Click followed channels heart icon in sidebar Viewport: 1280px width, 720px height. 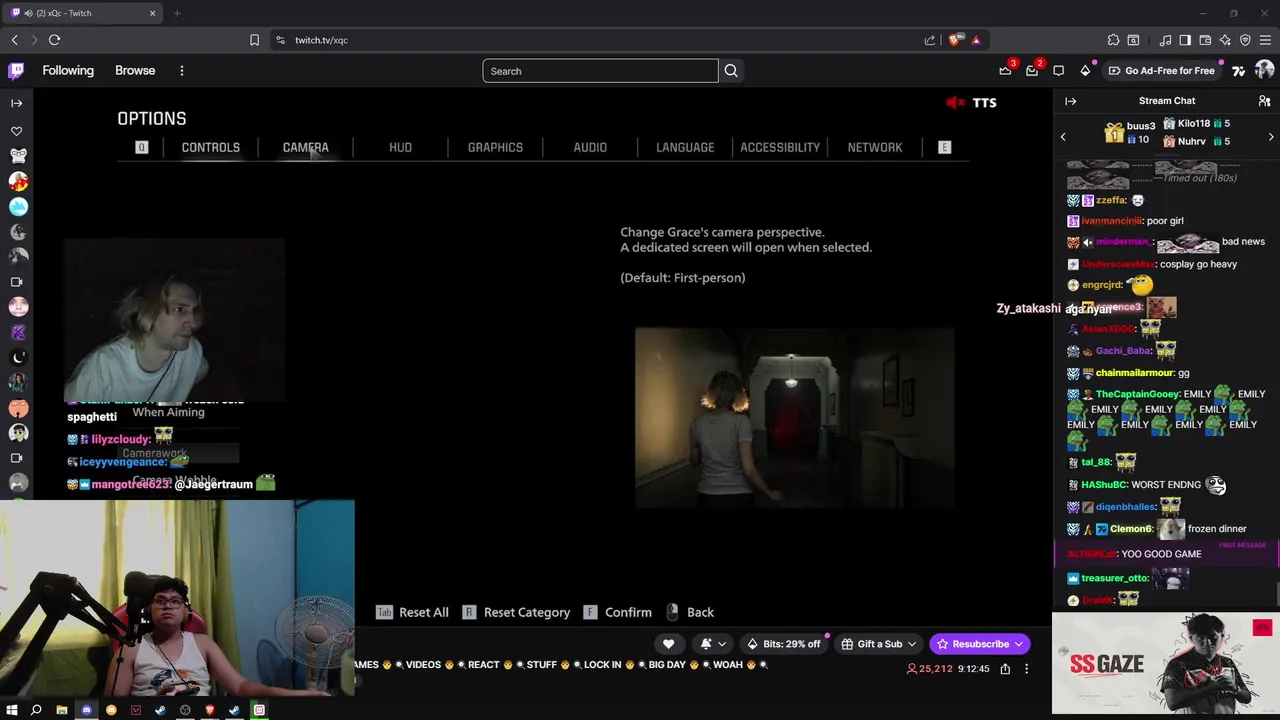click(x=16, y=131)
